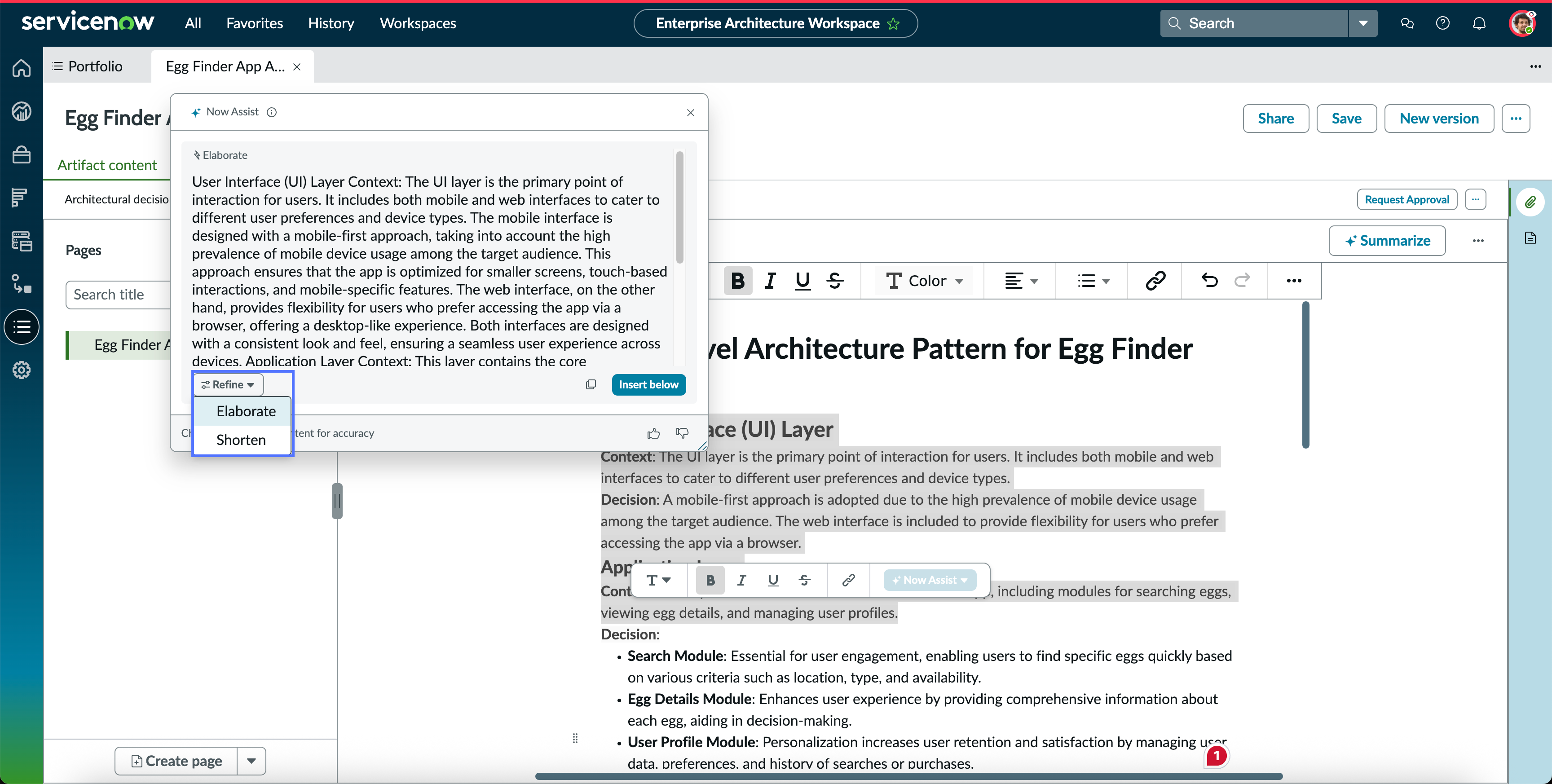Toggle Strikethrough in floating selection toolbar
This screenshot has height=784, width=1552.
click(804, 580)
